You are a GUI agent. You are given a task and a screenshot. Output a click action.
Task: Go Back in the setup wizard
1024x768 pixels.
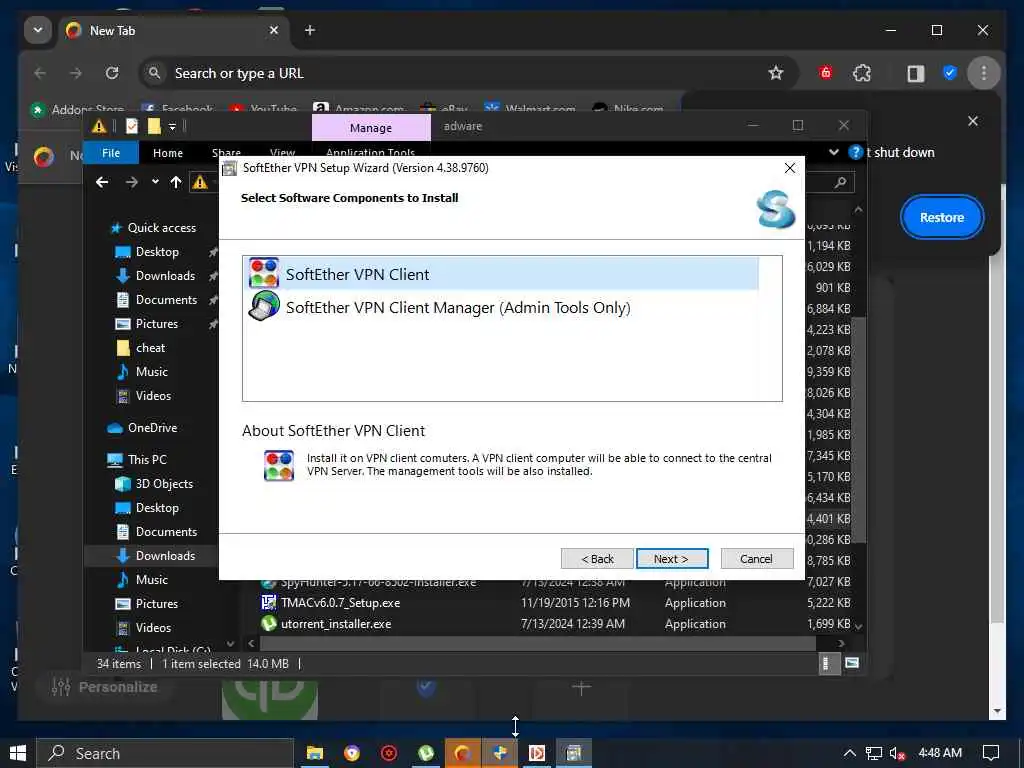click(x=597, y=559)
